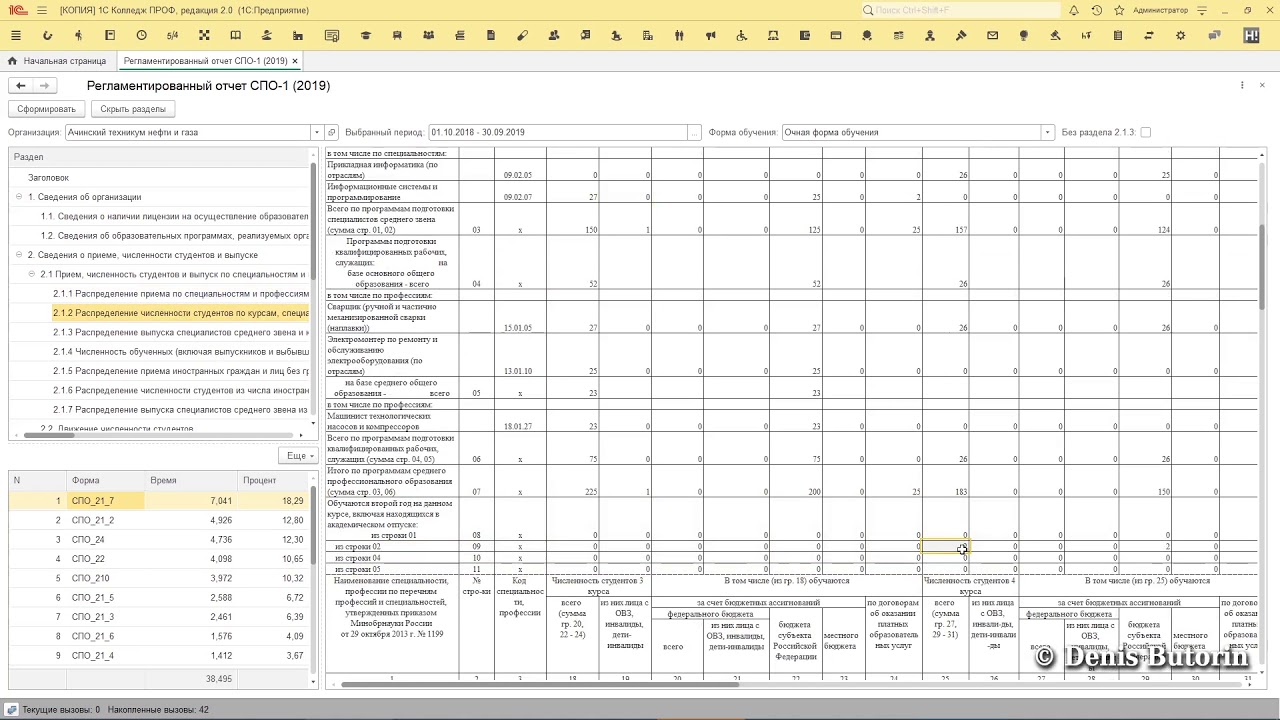Select the СПО_21_7 row in forms table

point(160,500)
